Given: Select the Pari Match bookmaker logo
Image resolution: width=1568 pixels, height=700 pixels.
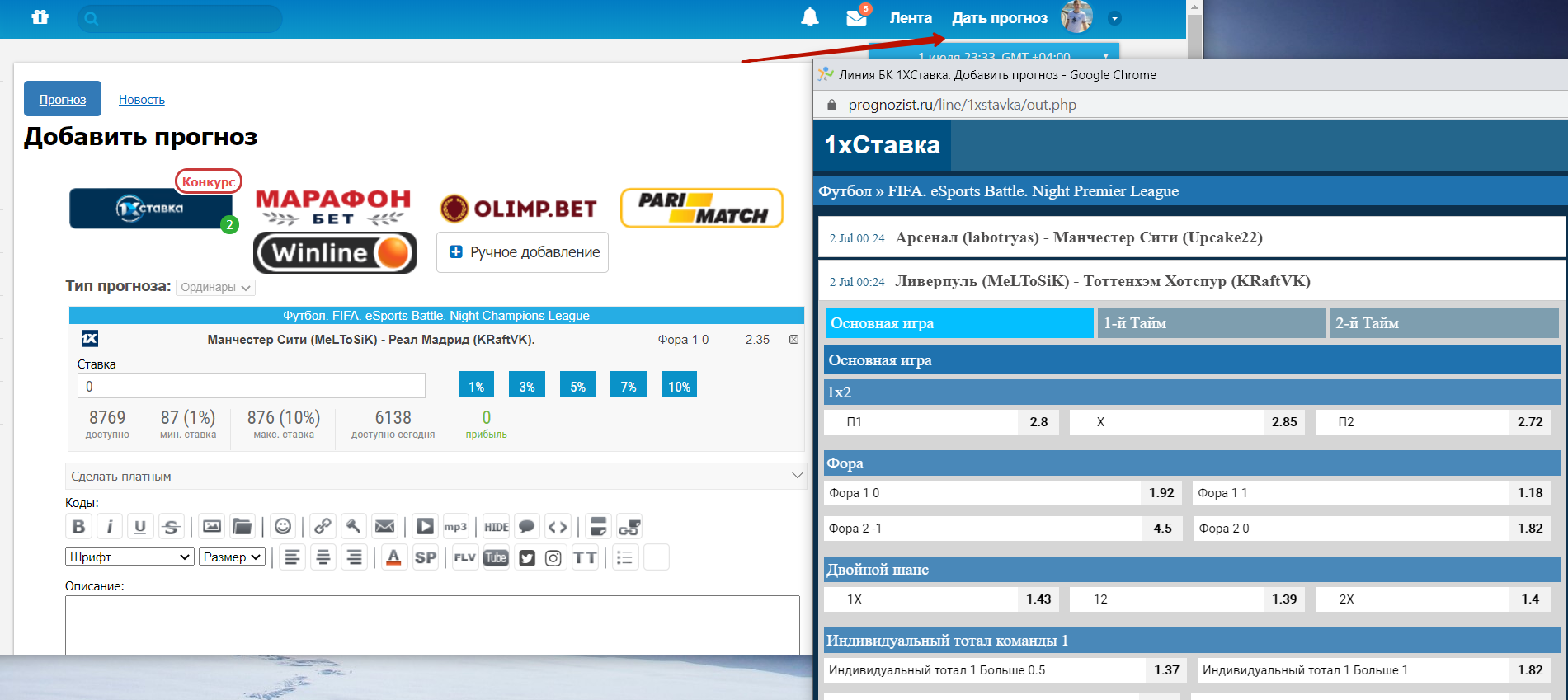Looking at the screenshot, I should (702, 208).
